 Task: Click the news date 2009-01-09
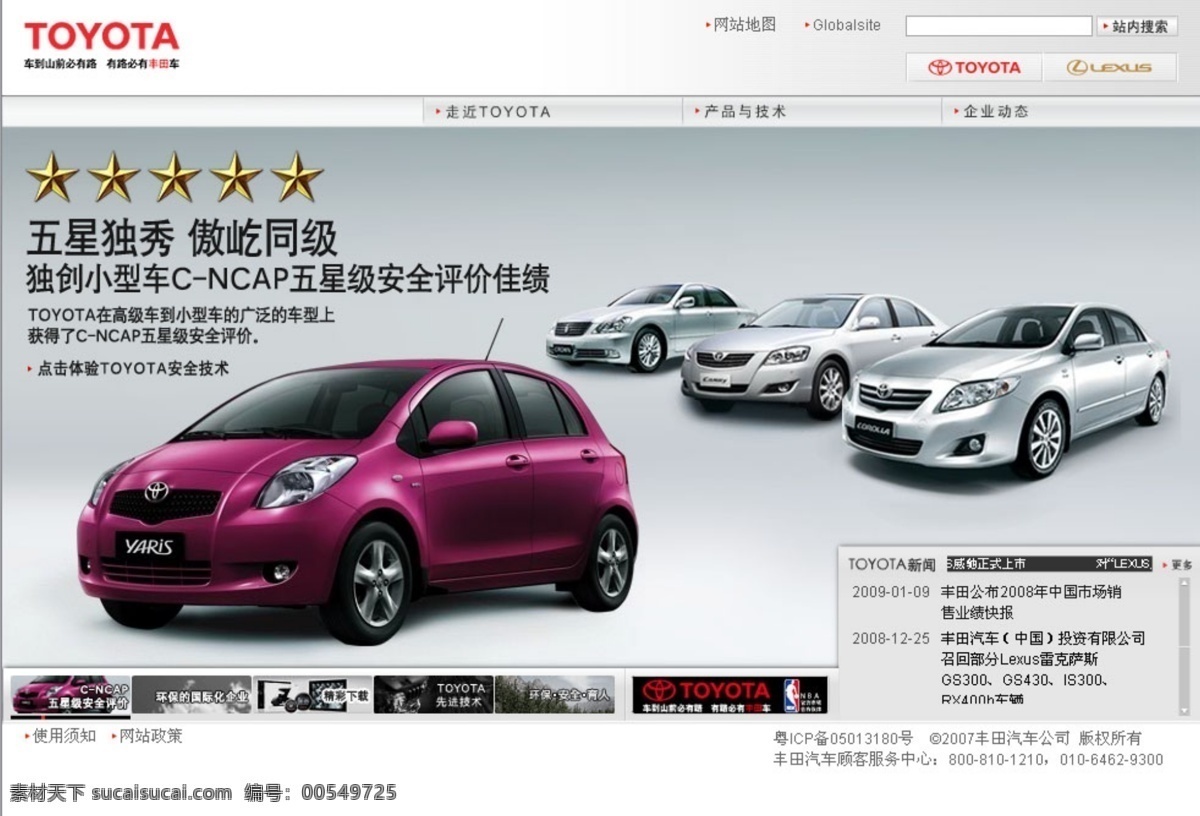pyautogui.click(x=890, y=592)
